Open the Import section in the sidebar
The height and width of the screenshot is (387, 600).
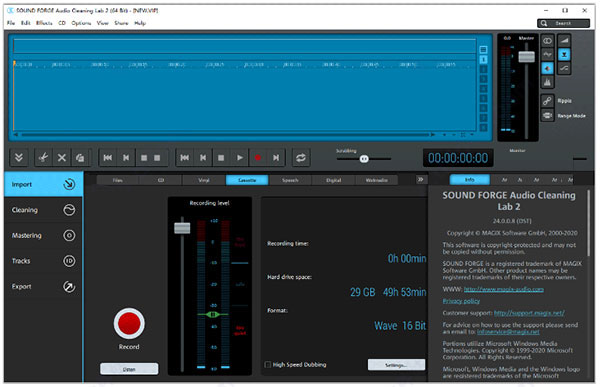(43, 184)
